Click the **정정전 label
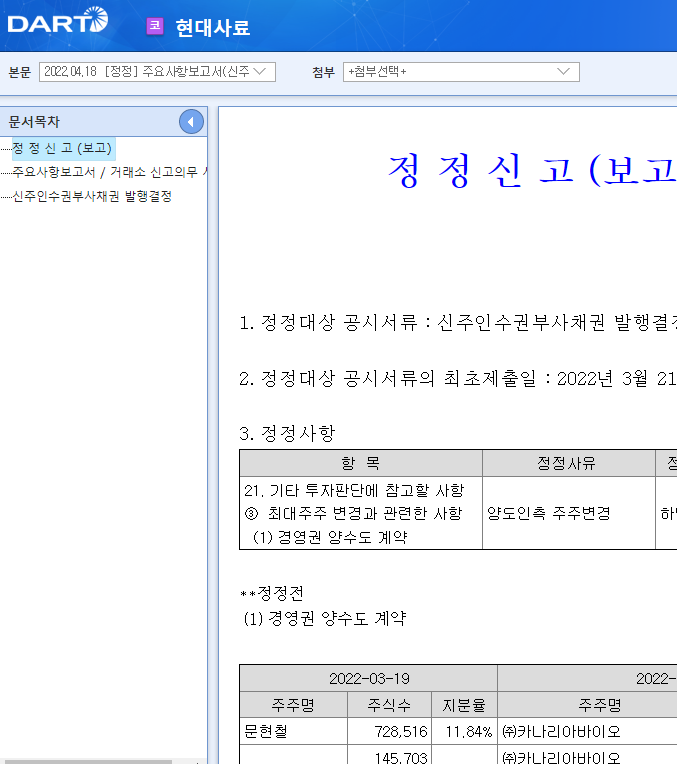Screen dimensions: 677x764 (271, 593)
